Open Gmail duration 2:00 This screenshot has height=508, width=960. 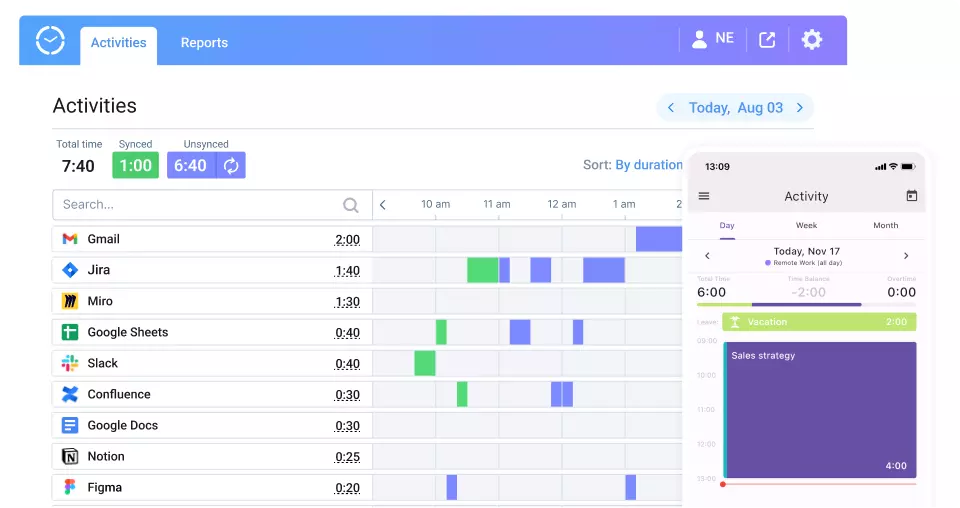click(347, 240)
